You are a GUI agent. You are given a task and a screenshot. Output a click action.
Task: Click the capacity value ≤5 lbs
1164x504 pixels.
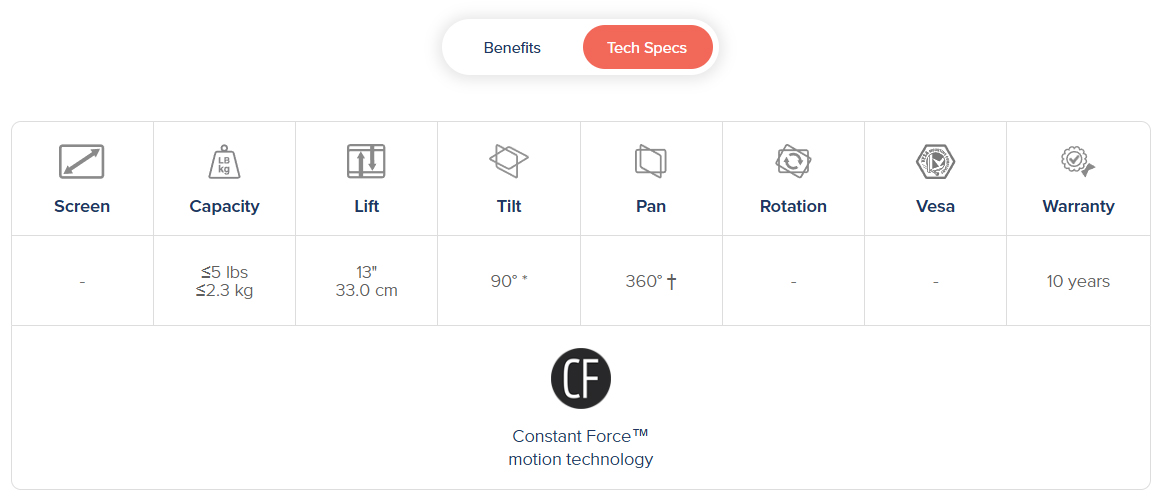click(224, 272)
